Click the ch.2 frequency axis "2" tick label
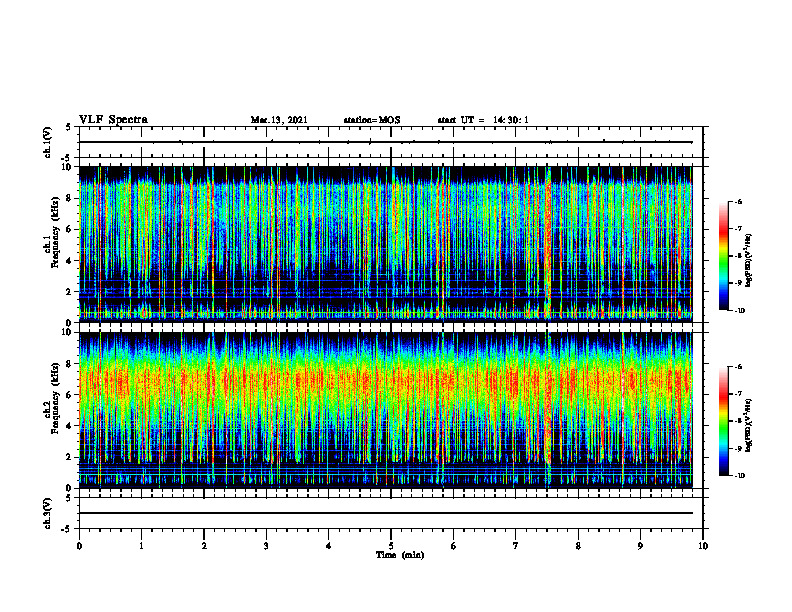The image size is (792, 612). (x=70, y=457)
